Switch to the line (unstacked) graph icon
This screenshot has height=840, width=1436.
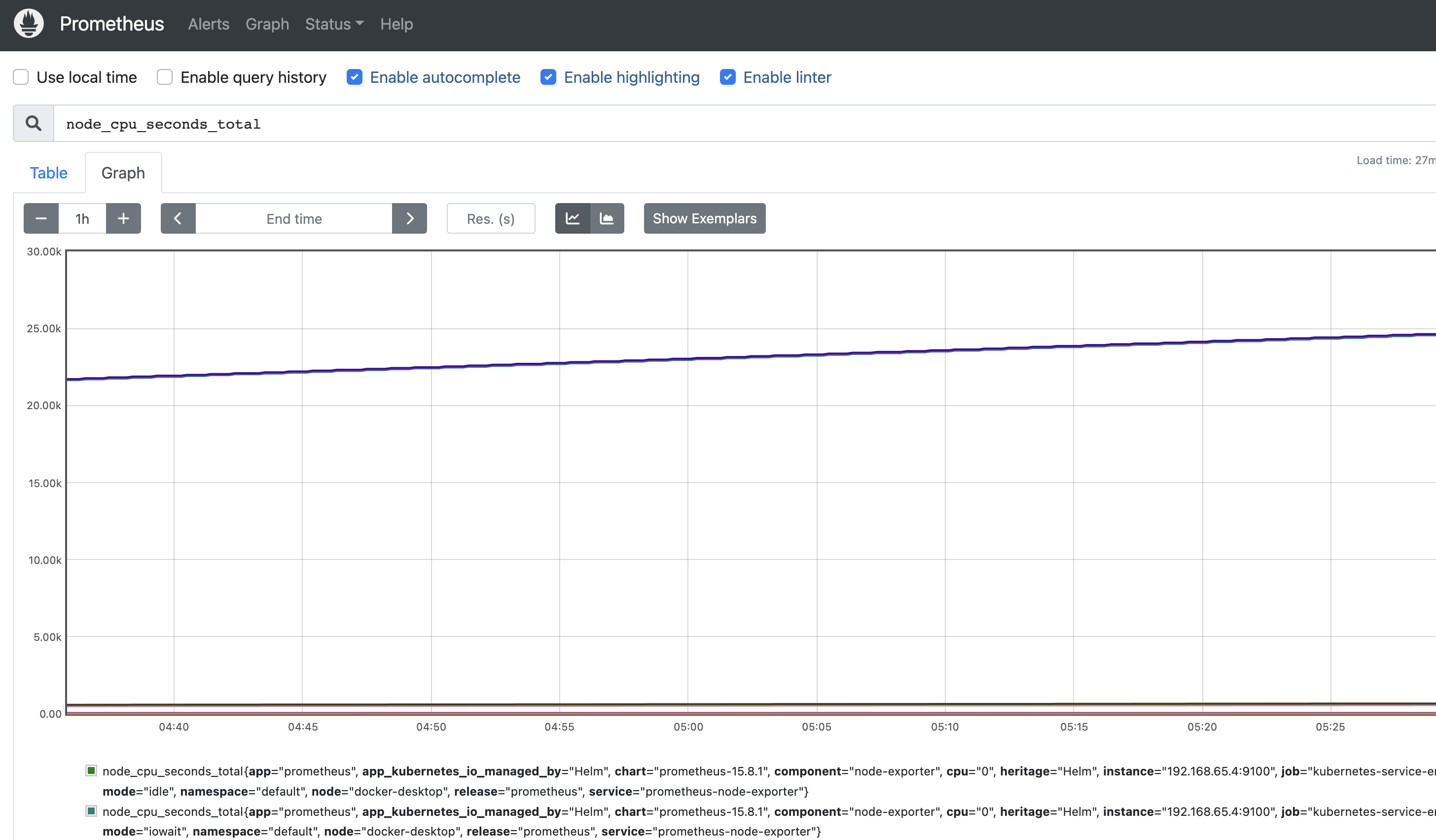click(573, 218)
